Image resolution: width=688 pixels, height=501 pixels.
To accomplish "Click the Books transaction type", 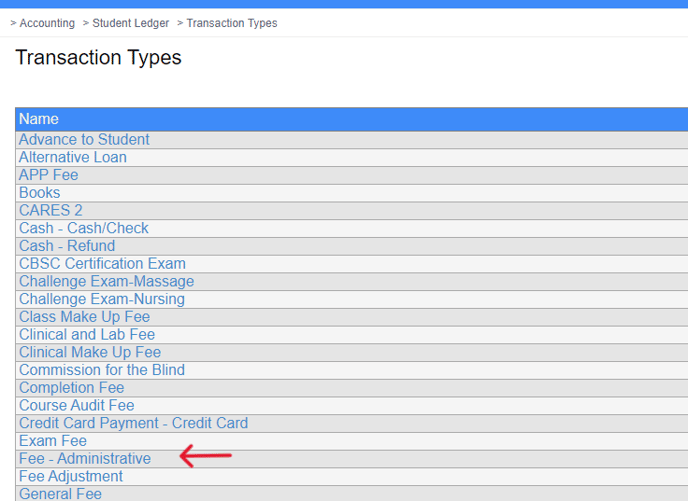I will click(x=40, y=193).
